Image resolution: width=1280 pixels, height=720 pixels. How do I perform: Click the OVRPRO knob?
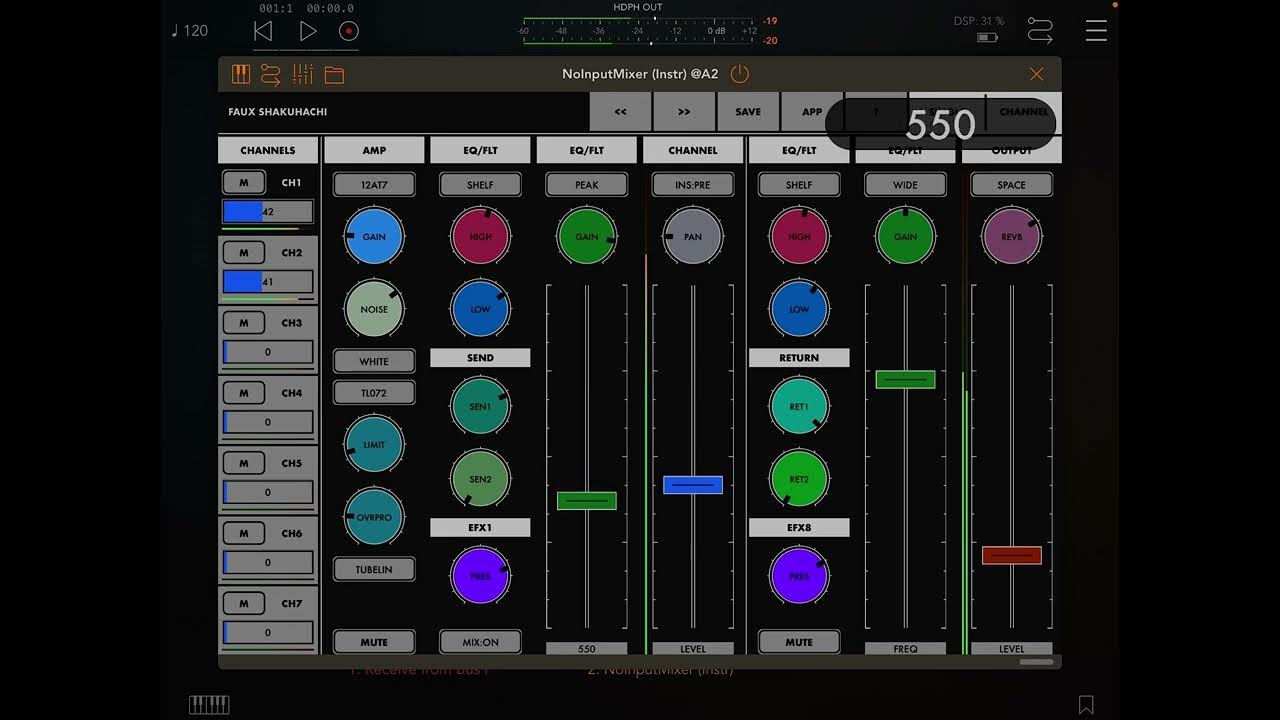point(374,517)
